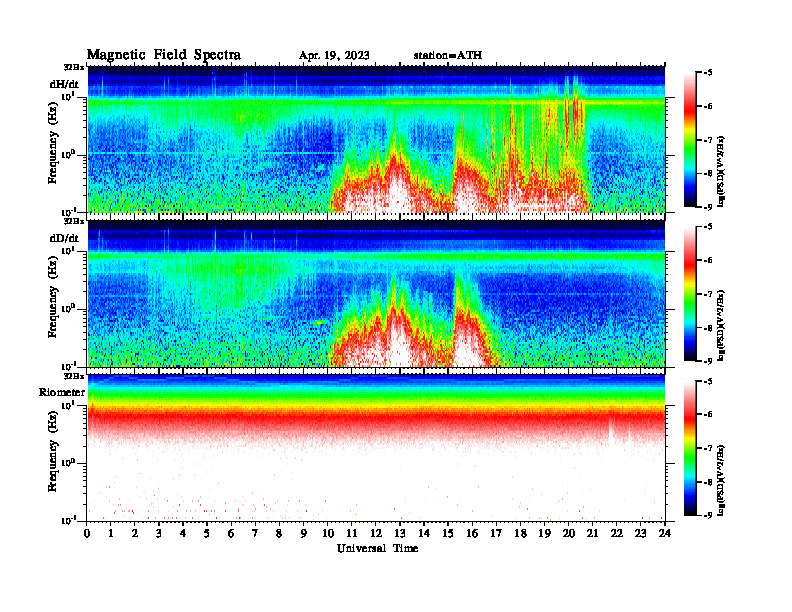792x612 pixels.
Task: Click hour "4" on the time axis
Action: (x=183, y=534)
